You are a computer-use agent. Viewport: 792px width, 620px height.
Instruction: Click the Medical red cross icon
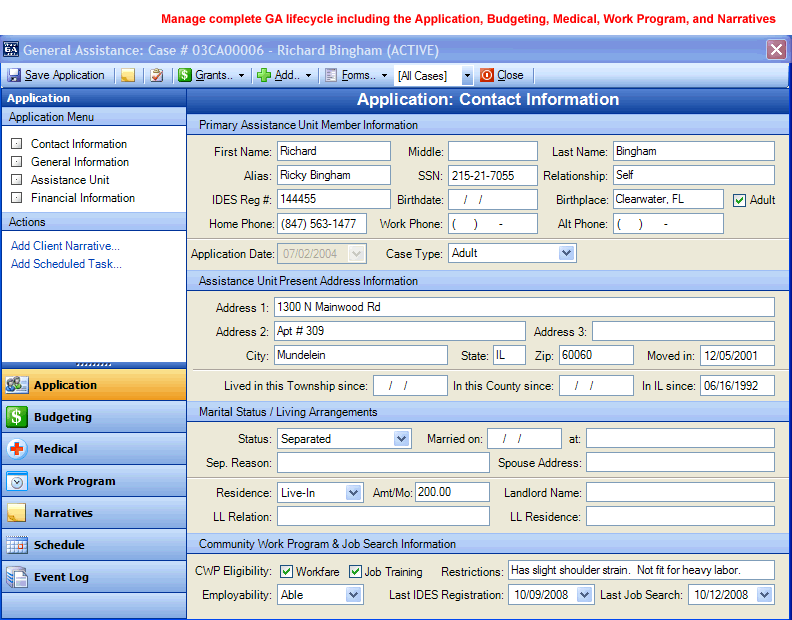tap(17, 449)
